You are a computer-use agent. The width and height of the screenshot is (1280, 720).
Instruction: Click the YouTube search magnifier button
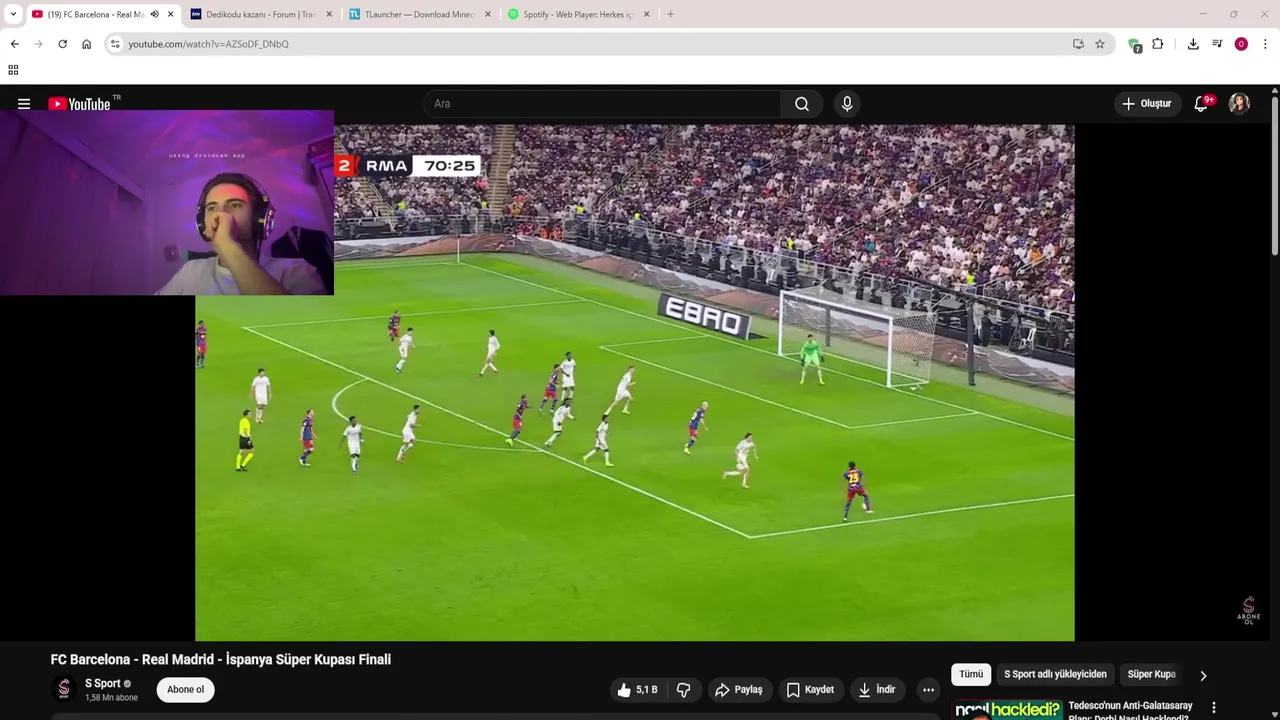[802, 104]
